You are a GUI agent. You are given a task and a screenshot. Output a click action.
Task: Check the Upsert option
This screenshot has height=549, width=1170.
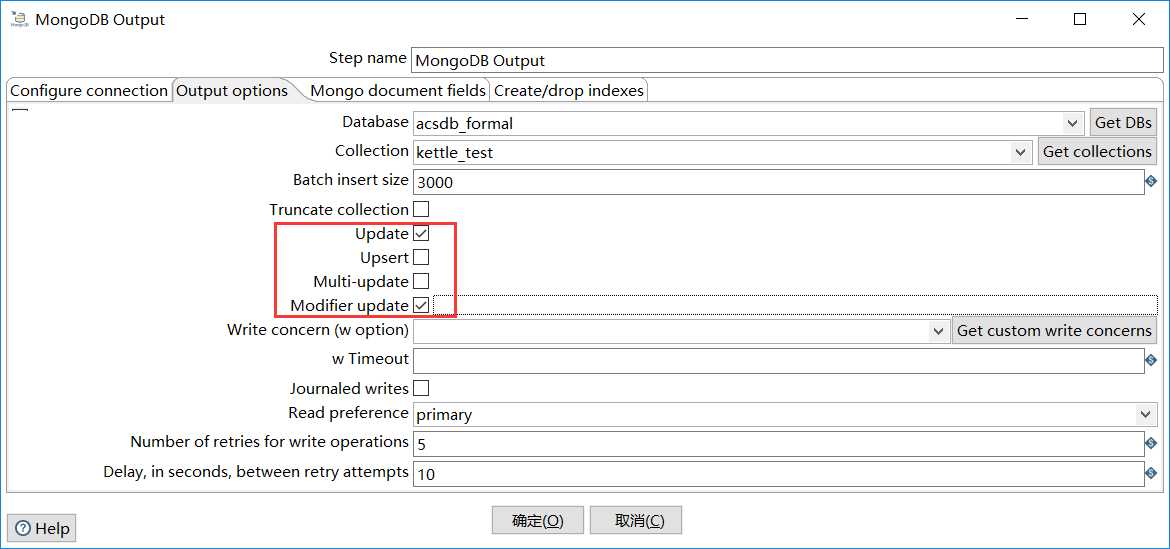(x=421, y=257)
